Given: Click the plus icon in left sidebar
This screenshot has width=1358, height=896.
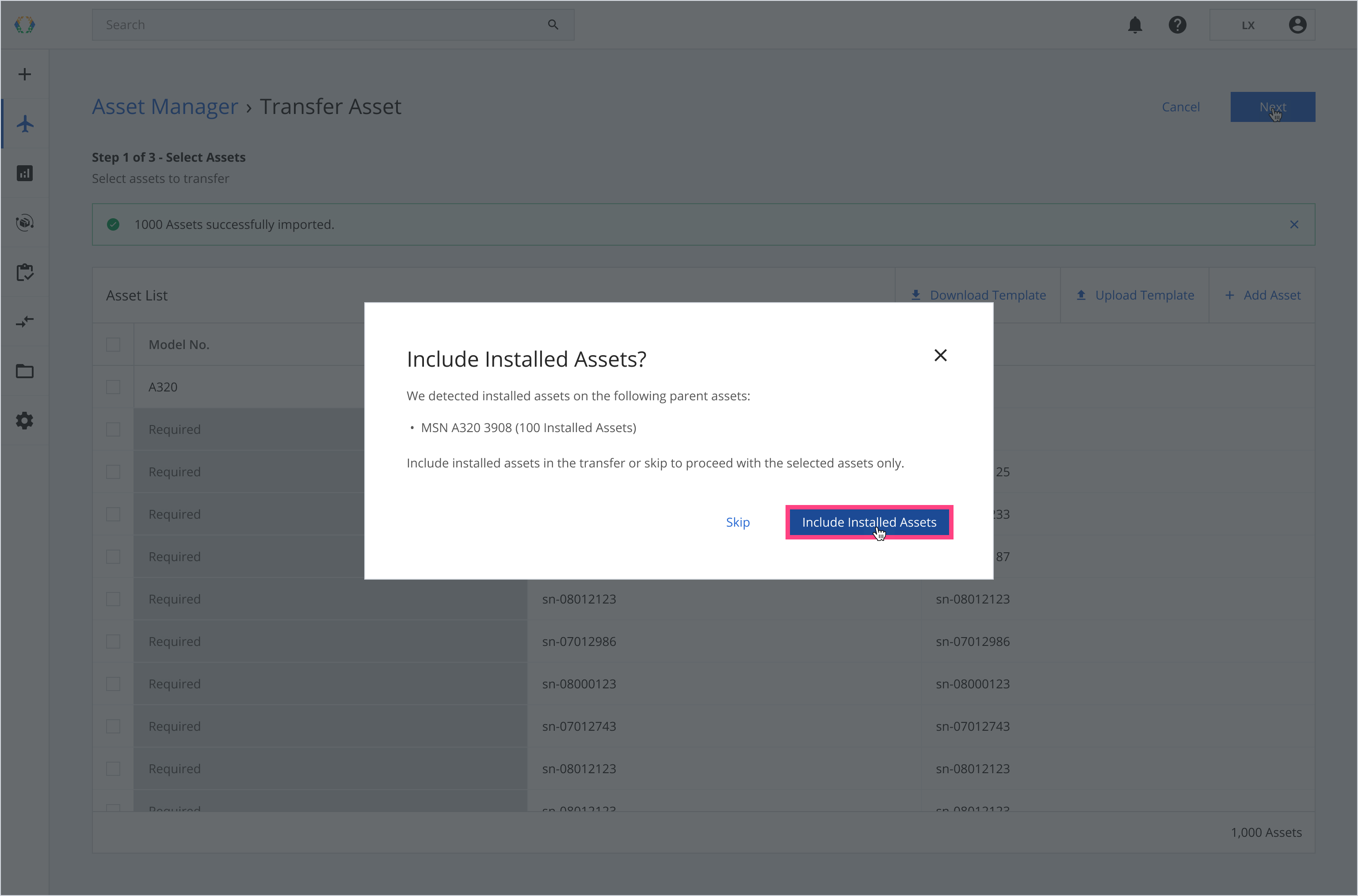Looking at the screenshot, I should pyautogui.click(x=25, y=74).
